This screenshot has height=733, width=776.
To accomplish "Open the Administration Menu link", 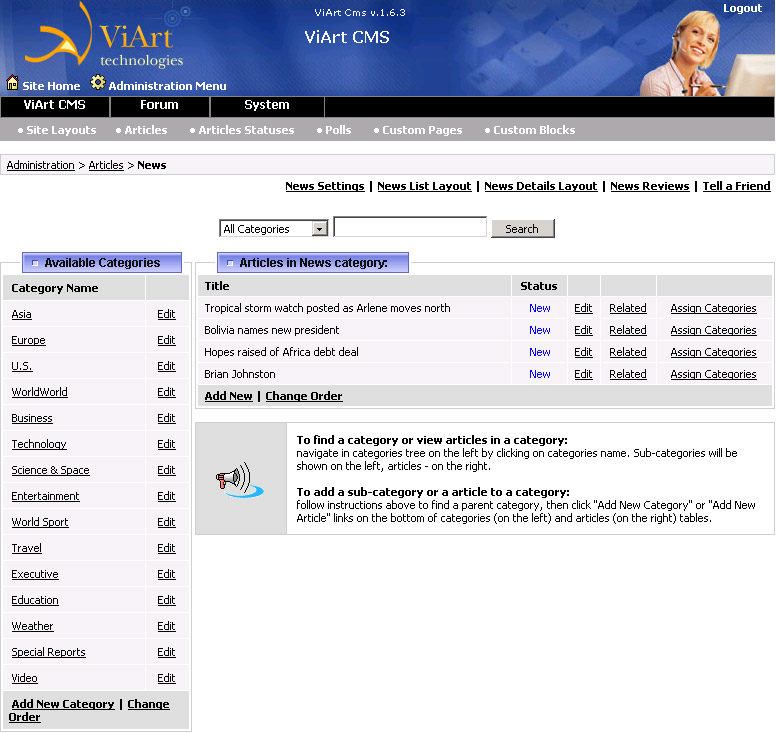I will (x=167, y=86).
